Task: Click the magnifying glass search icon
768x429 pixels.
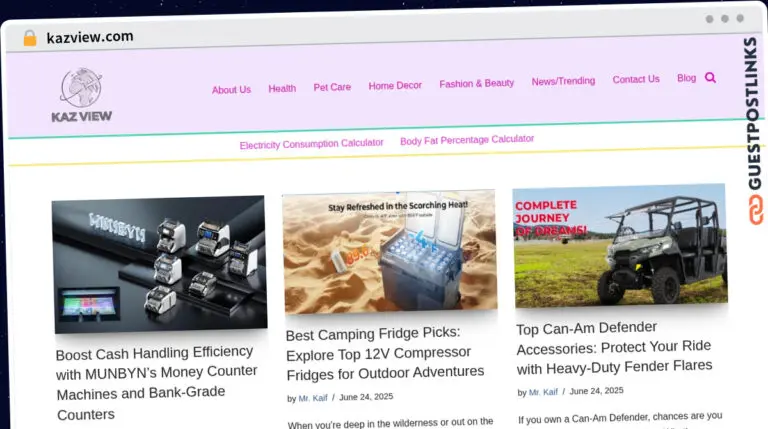Action: coord(710,77)
